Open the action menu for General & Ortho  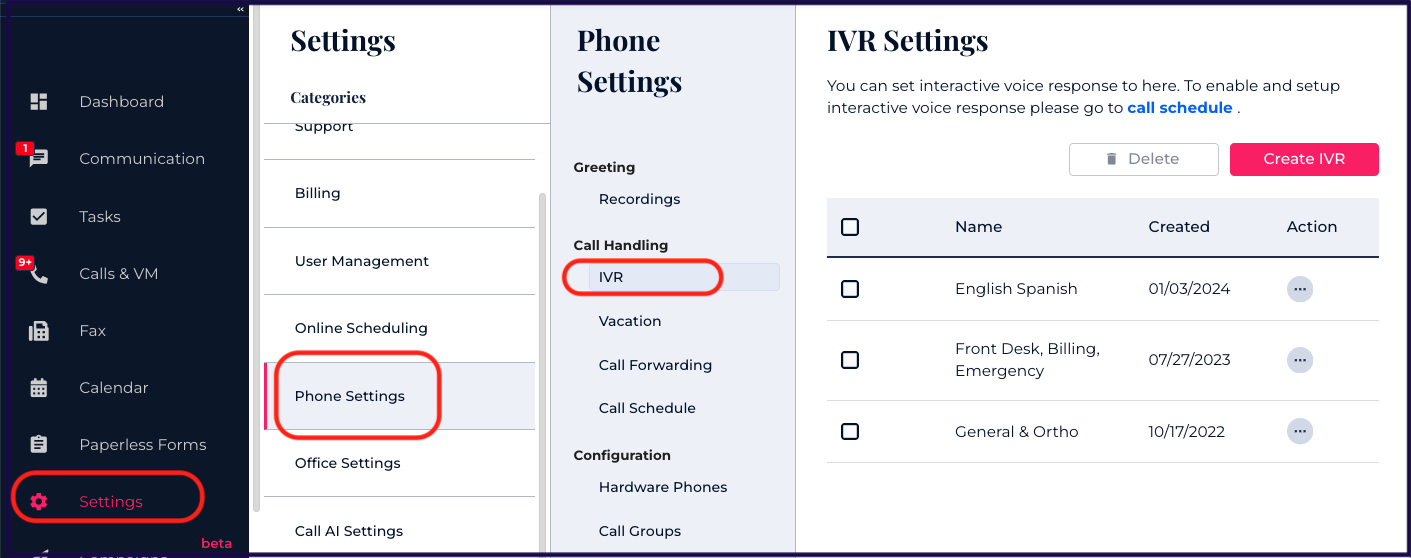point(1299,432)
